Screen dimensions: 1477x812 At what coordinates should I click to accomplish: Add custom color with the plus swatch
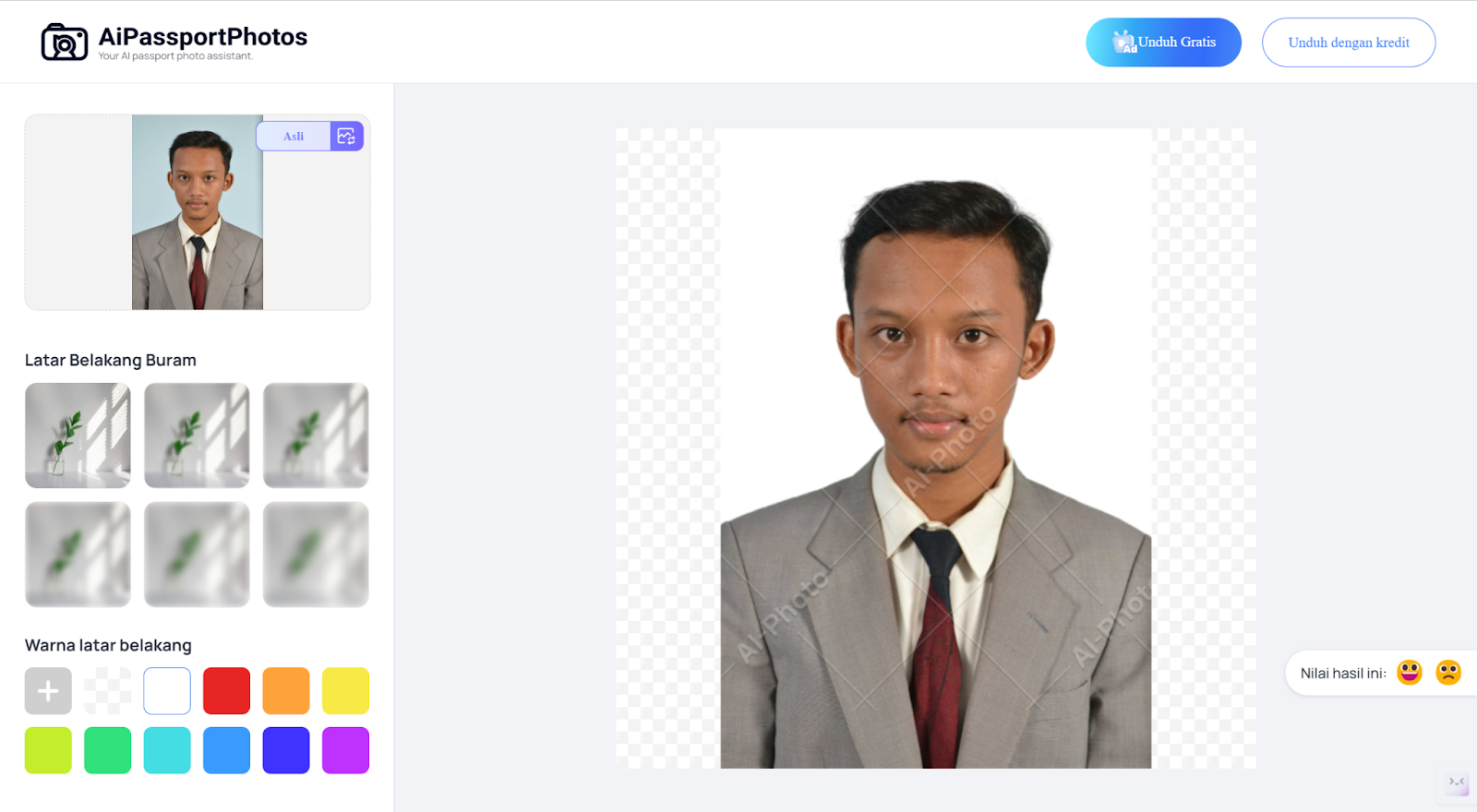click(x=48, y=691)
